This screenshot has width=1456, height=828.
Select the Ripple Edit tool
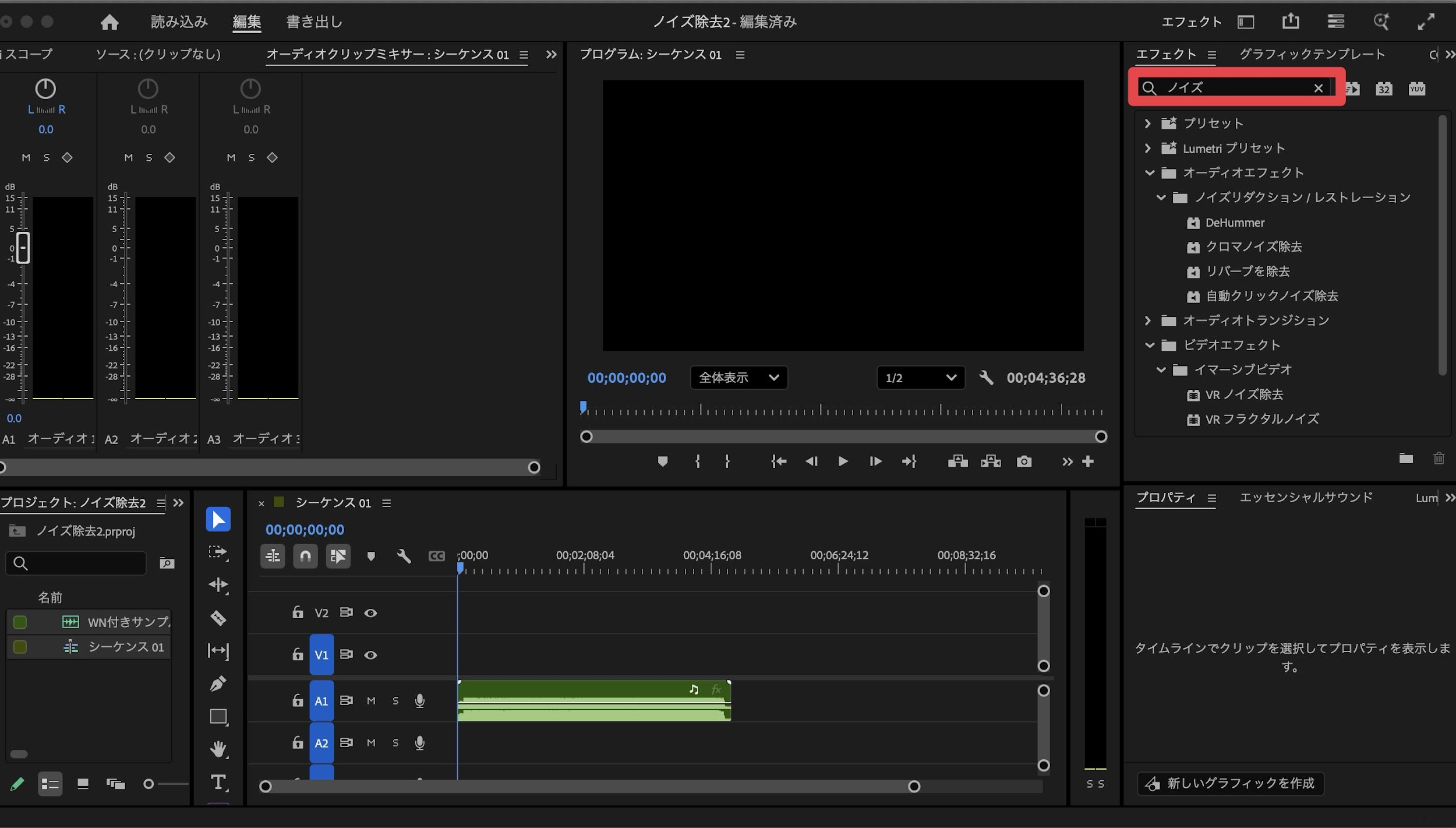click(218, 584)
